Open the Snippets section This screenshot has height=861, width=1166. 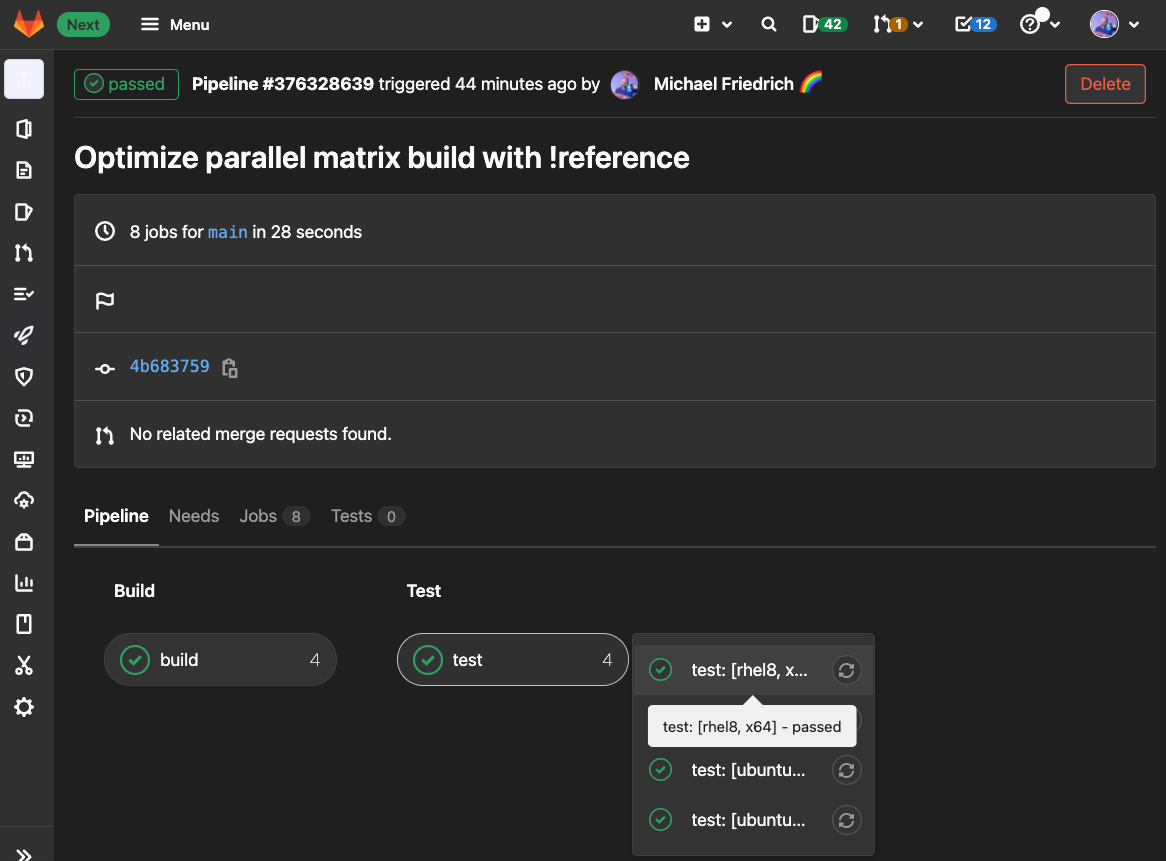point(25,665)
